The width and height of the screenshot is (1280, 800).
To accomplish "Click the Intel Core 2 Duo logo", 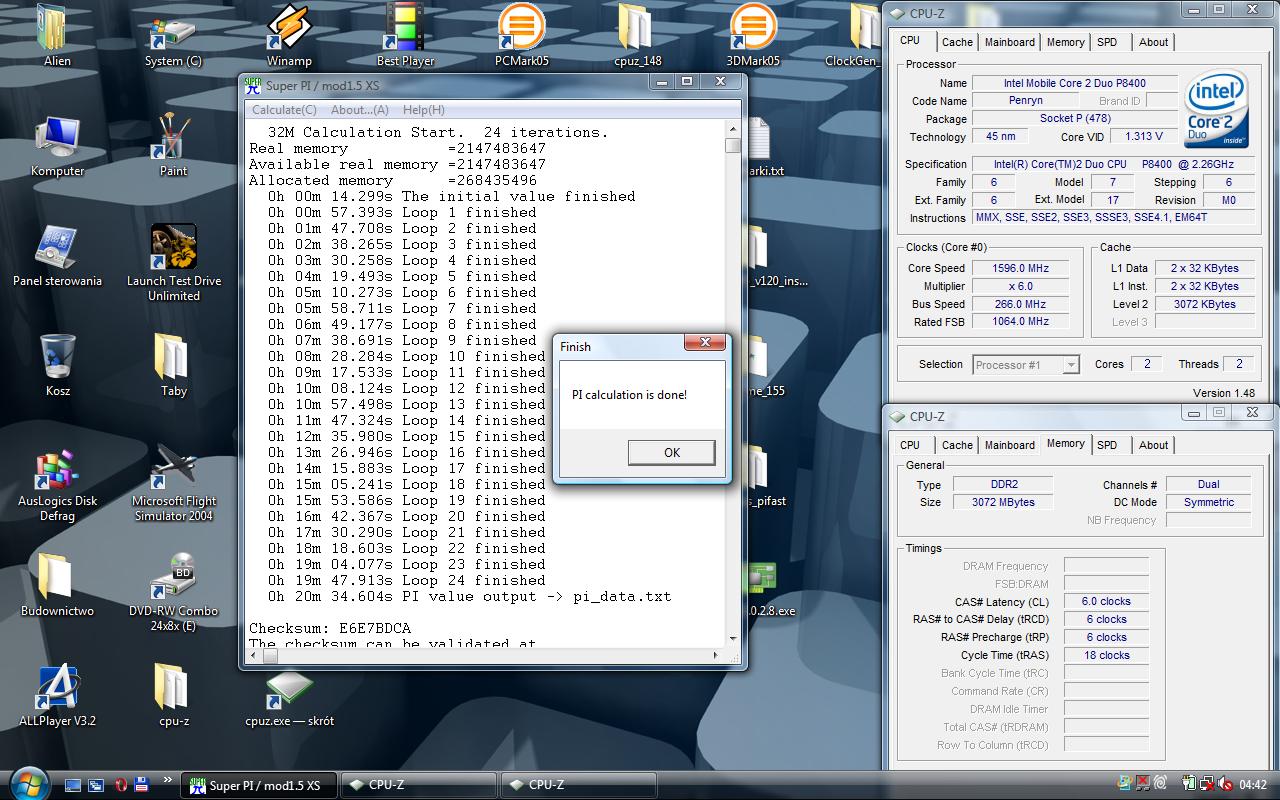I will pos(1216,108).
